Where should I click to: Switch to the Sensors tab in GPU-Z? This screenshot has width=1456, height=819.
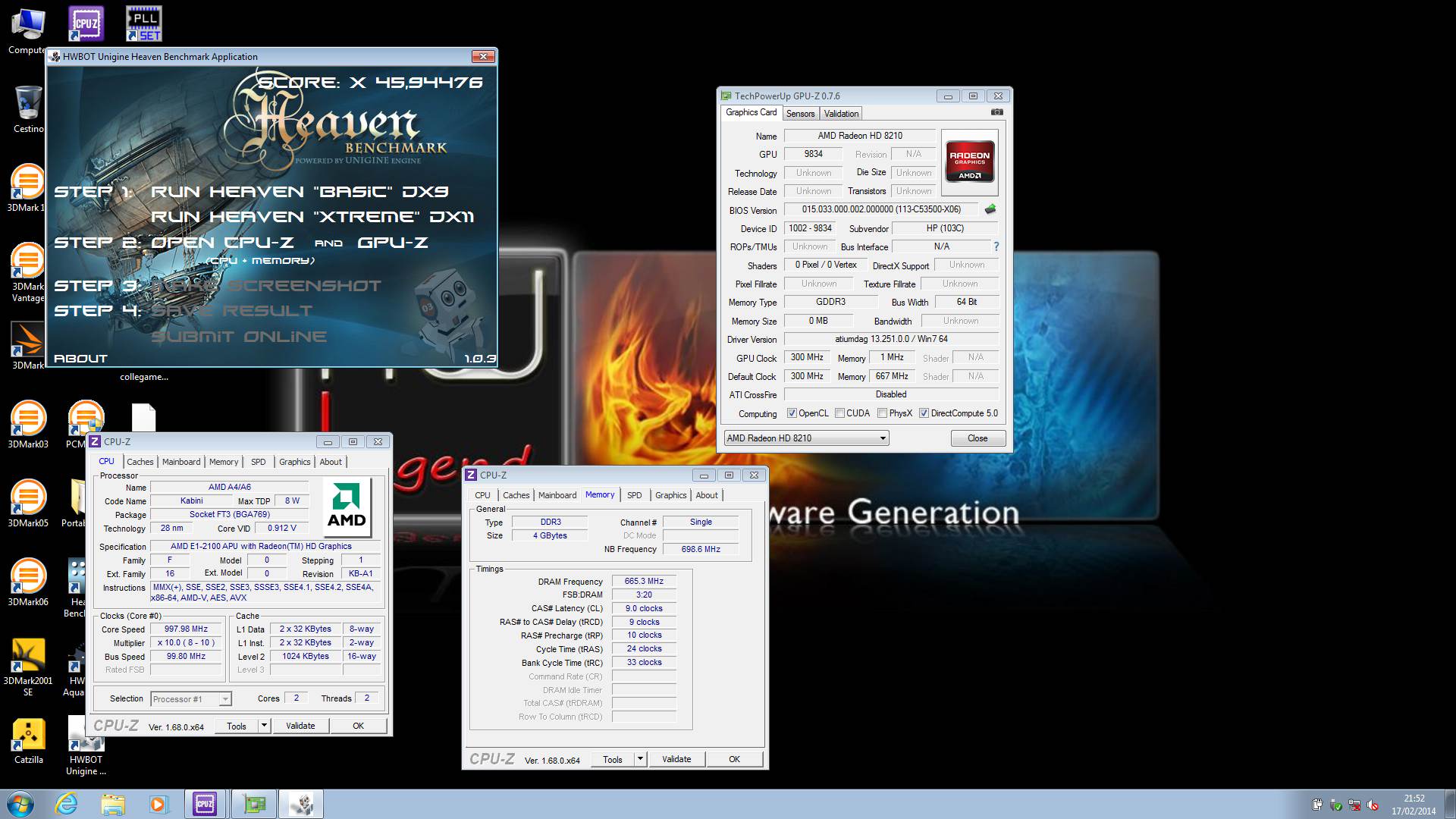click(x=800, y=114)
